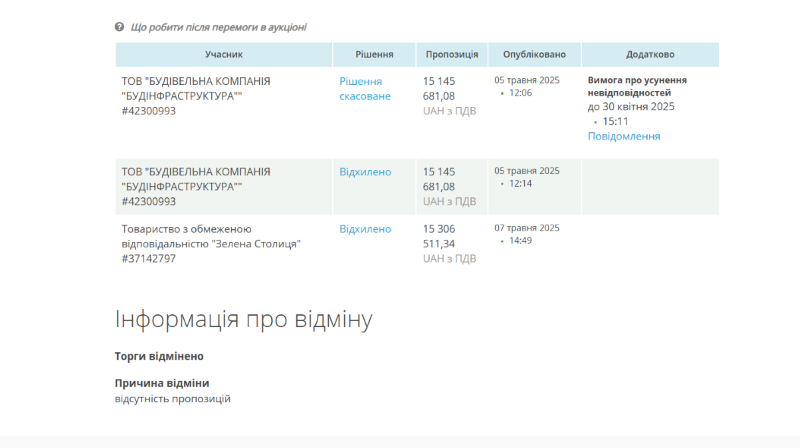Click the 14:49 publication time
The image size is (800, 448).
520,241
